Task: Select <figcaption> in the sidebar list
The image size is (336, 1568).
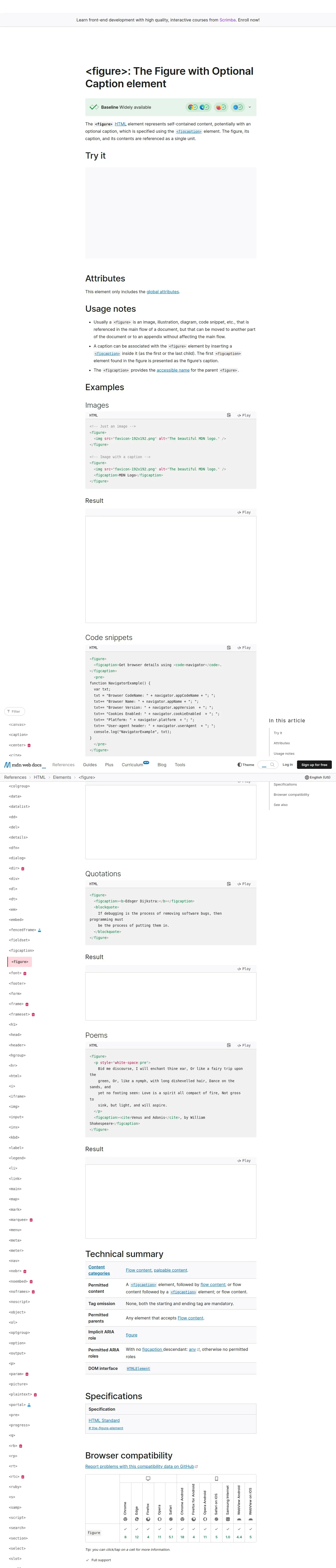Action: pos(21,950)
